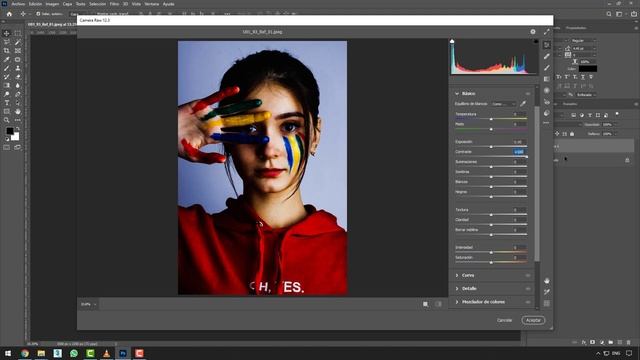Open the Imagen menu
This screenshot has height=360, width=640.
52,4
